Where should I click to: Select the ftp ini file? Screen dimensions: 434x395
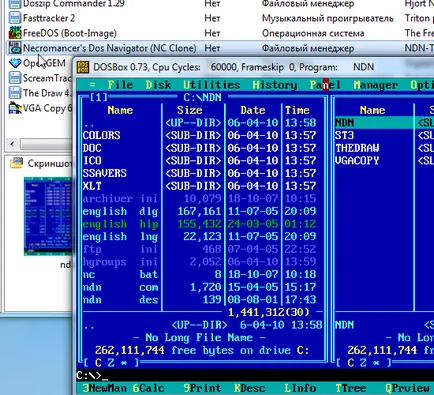coord(199,249)
